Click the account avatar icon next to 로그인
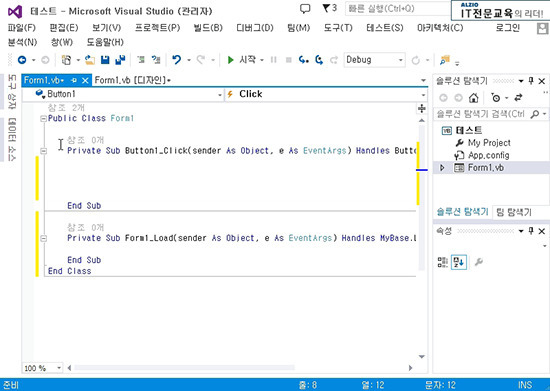The image size is (550, 391). [x=543, y=28]
